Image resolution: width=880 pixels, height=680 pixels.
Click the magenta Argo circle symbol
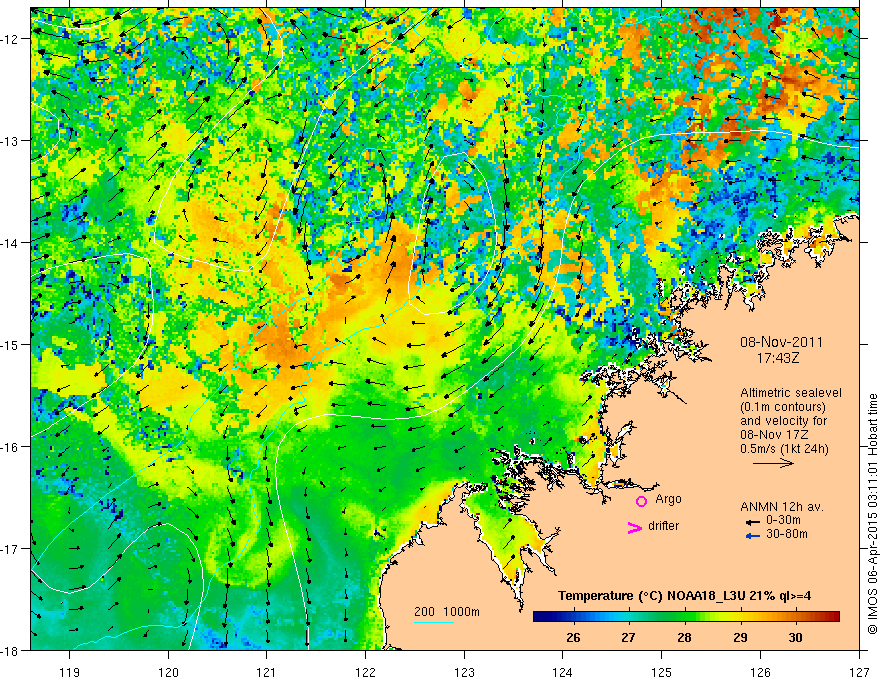click(x=641, y=501)
